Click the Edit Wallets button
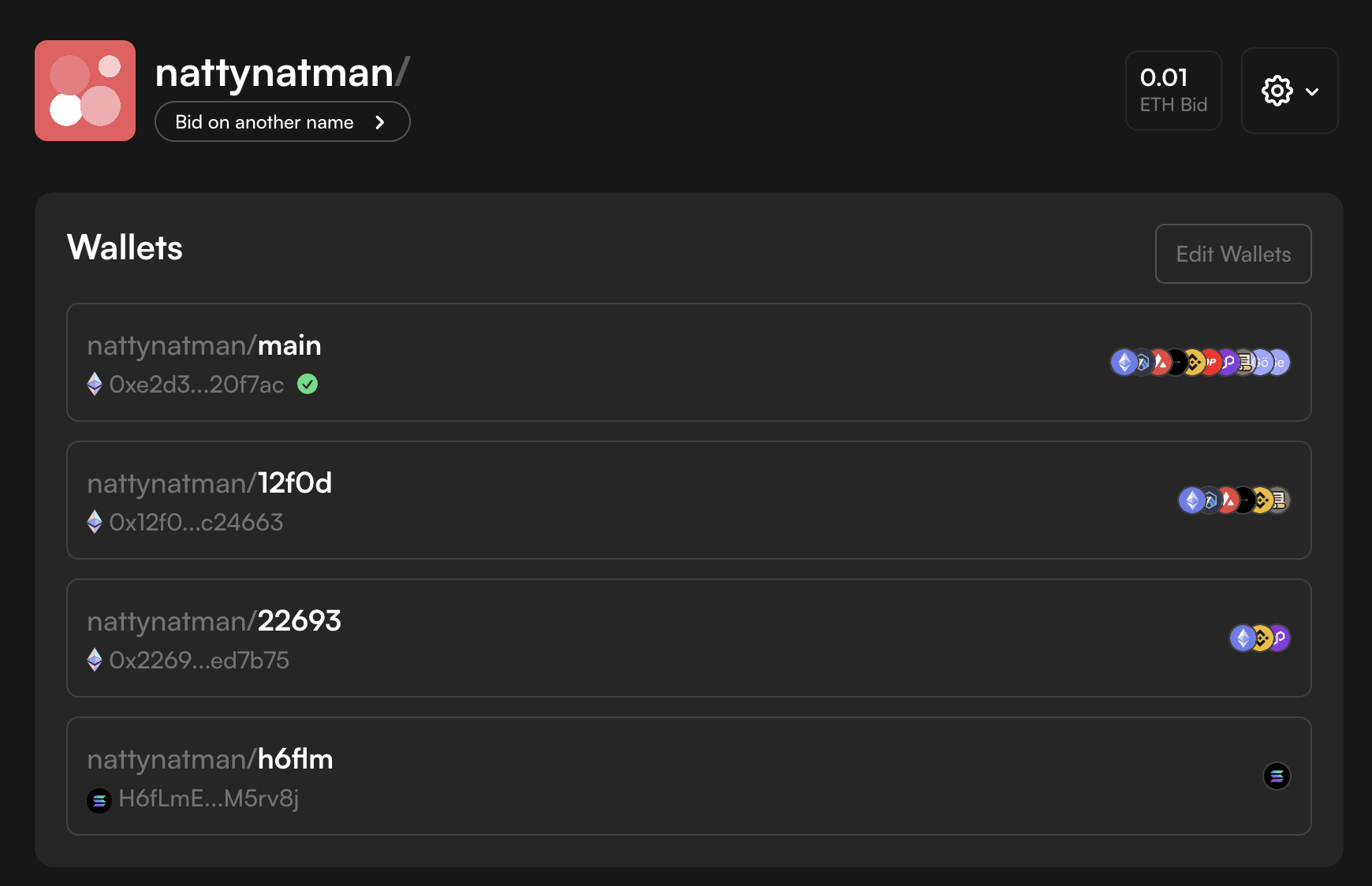1372x886 pixels. 1232,254
